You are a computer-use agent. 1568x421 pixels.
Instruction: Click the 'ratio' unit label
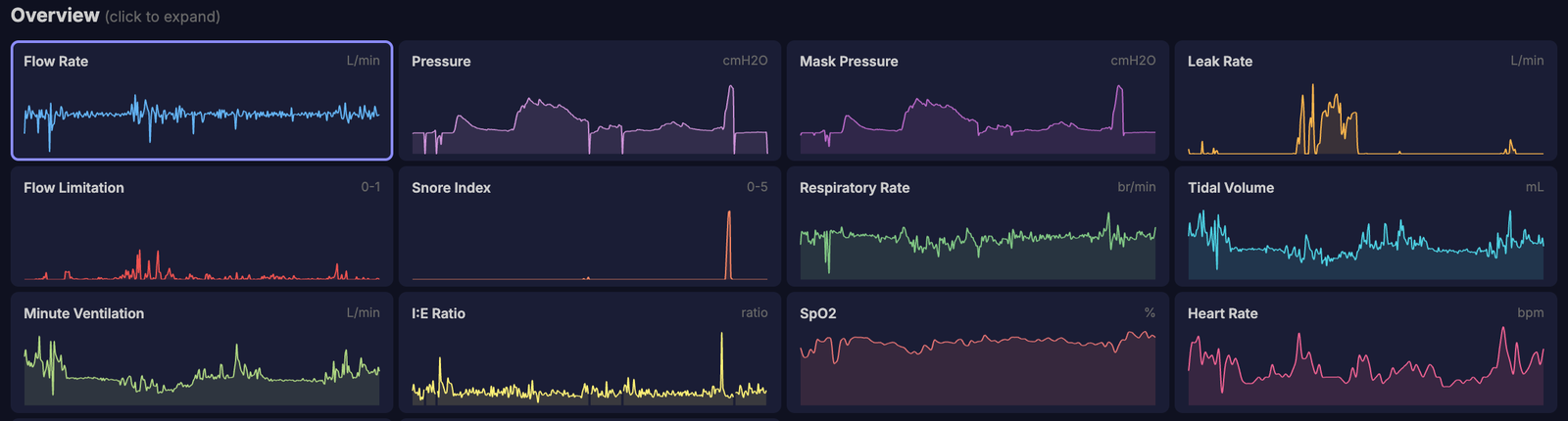(x=755, y=313)
